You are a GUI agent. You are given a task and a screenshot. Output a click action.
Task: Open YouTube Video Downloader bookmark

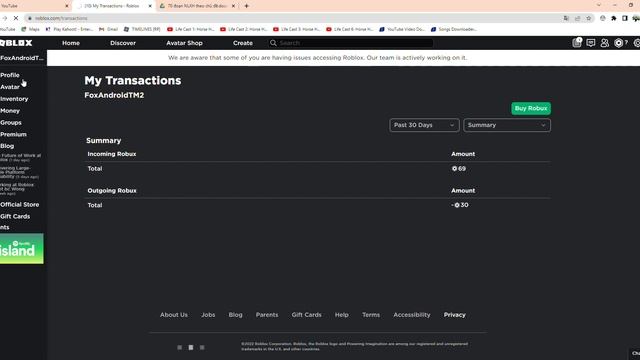(402, 29)
